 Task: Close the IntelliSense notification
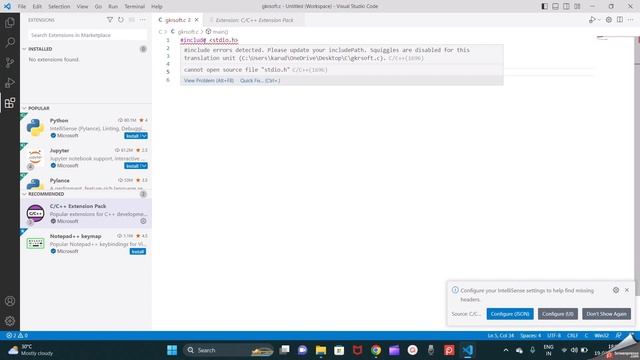pos(627,290)
